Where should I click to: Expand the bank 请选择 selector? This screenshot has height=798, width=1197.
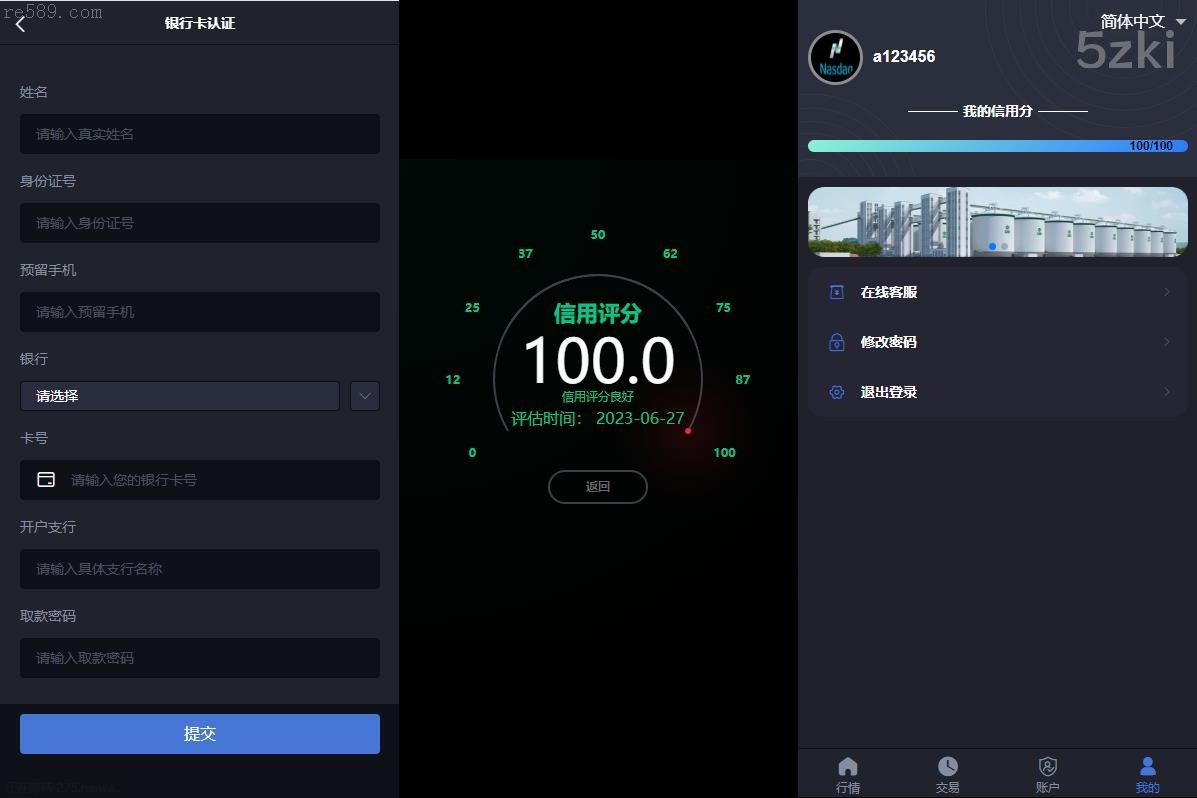coord(180,396)
